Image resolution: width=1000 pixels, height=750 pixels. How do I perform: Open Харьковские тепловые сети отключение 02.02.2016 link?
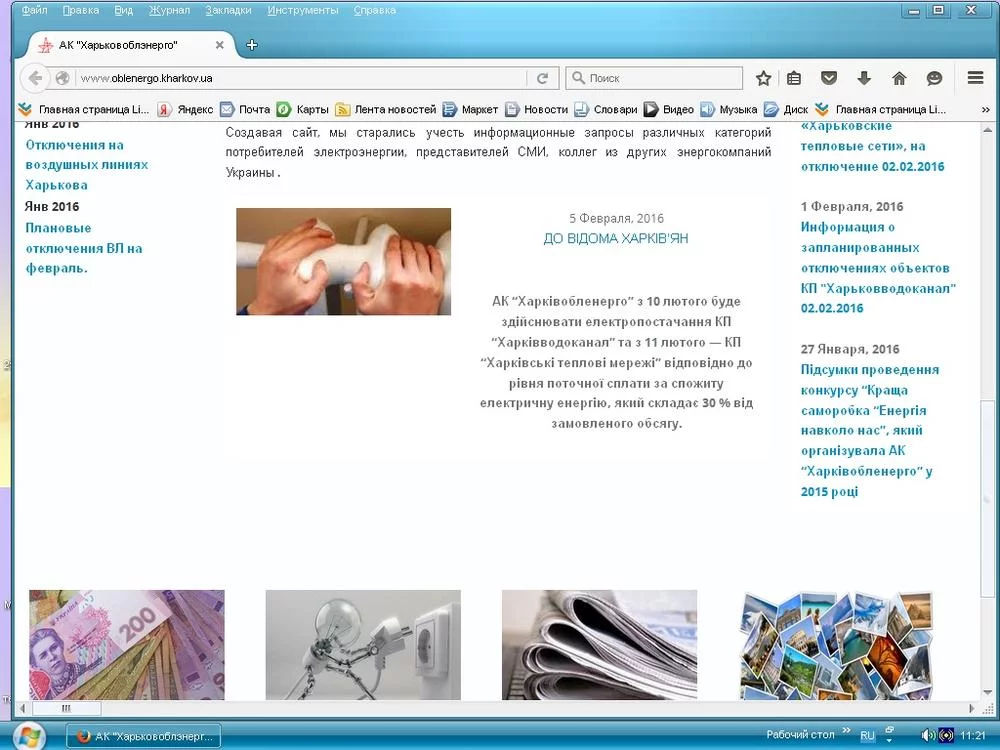(872, 146)
